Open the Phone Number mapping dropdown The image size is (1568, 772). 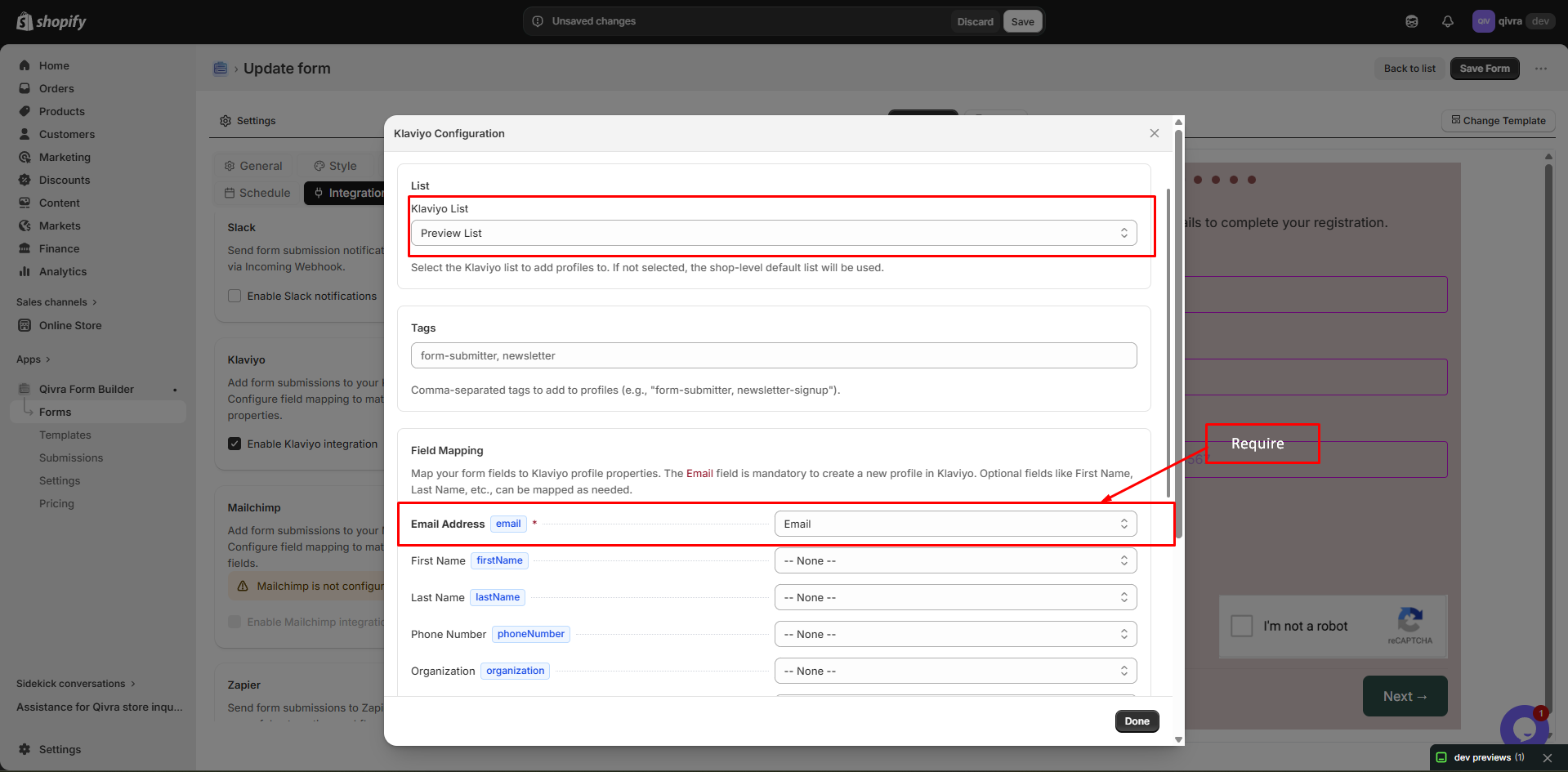[x=955, y=634]
